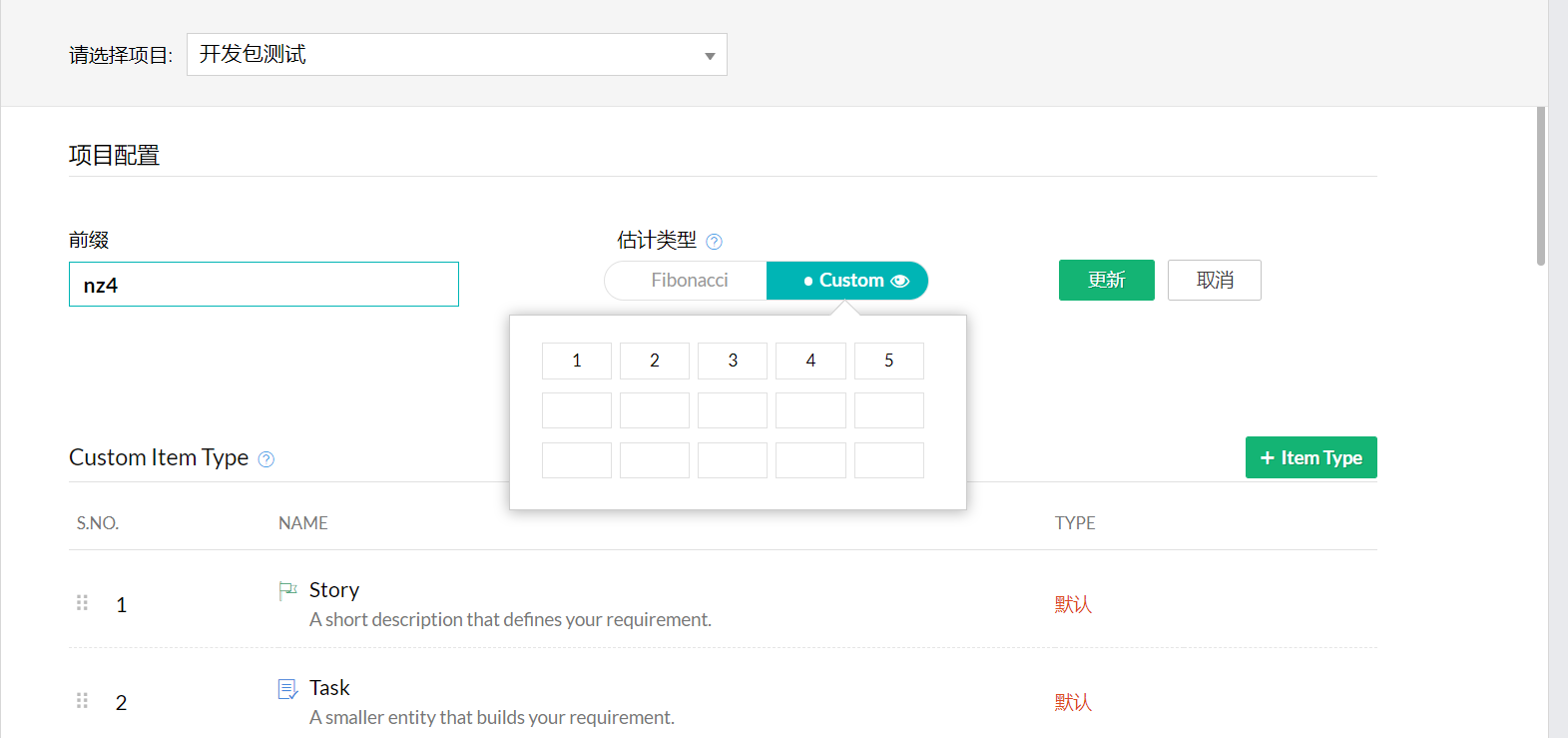This screenshot has height=738, width=1568.
Task: Click the Story item name
Action: 334,590
